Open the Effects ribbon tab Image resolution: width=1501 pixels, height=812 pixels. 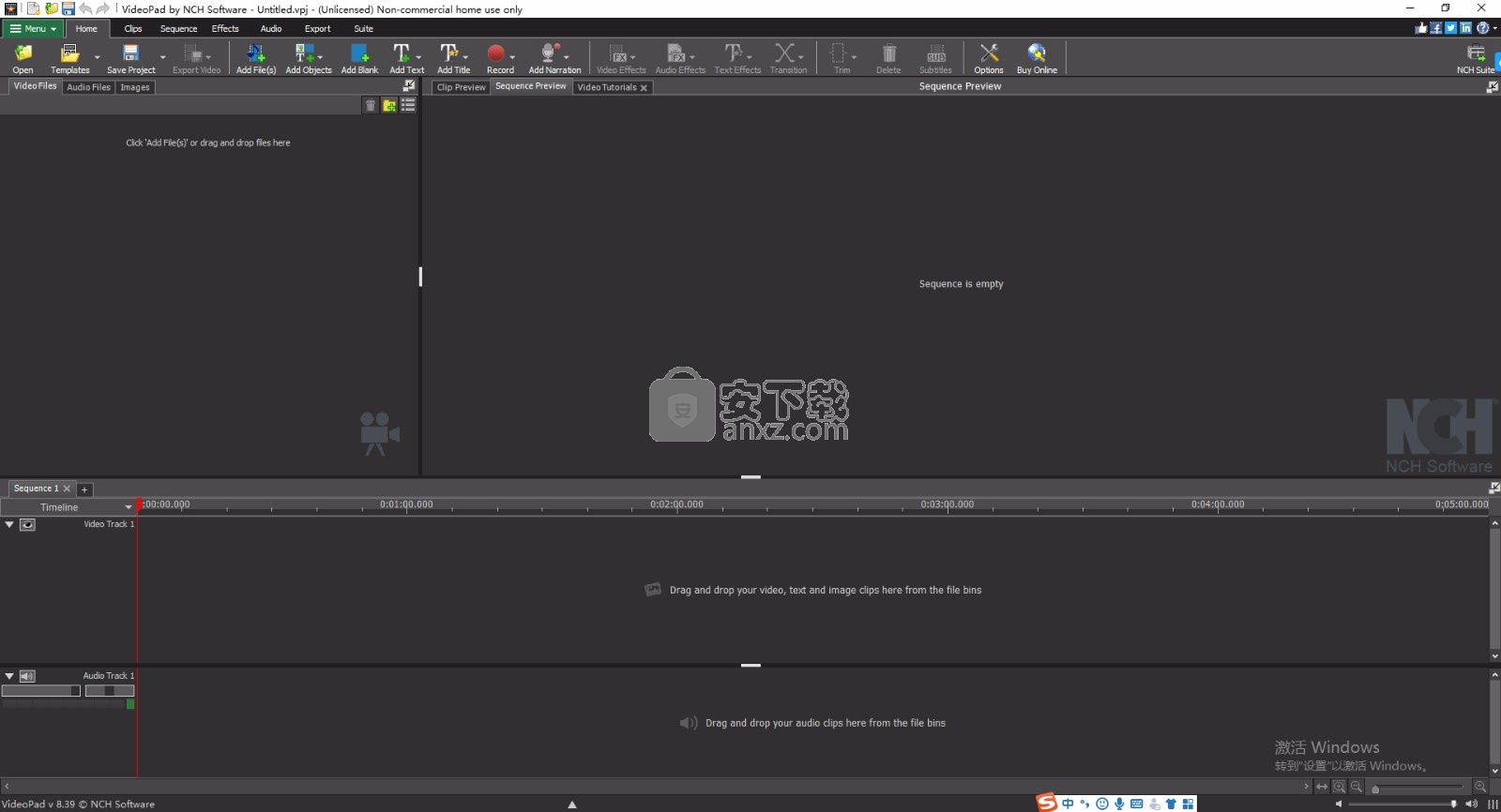(x=225, y=28)
